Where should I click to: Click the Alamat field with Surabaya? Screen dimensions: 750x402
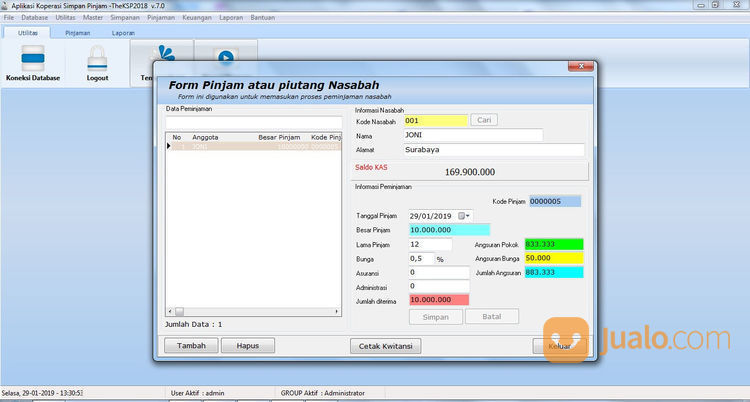(494, 150)
